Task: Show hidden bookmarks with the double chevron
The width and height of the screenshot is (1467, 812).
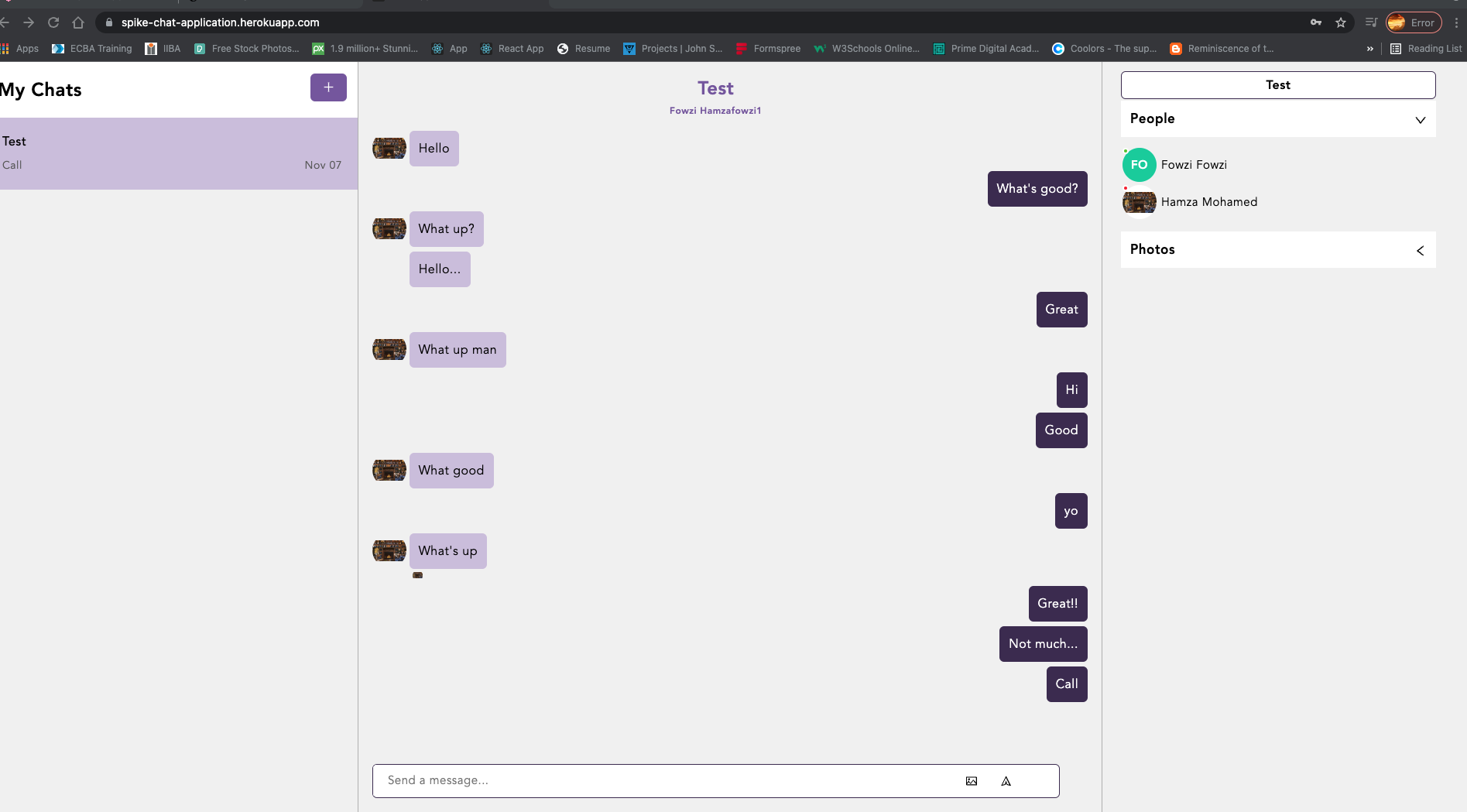Action: (1370, 49)
